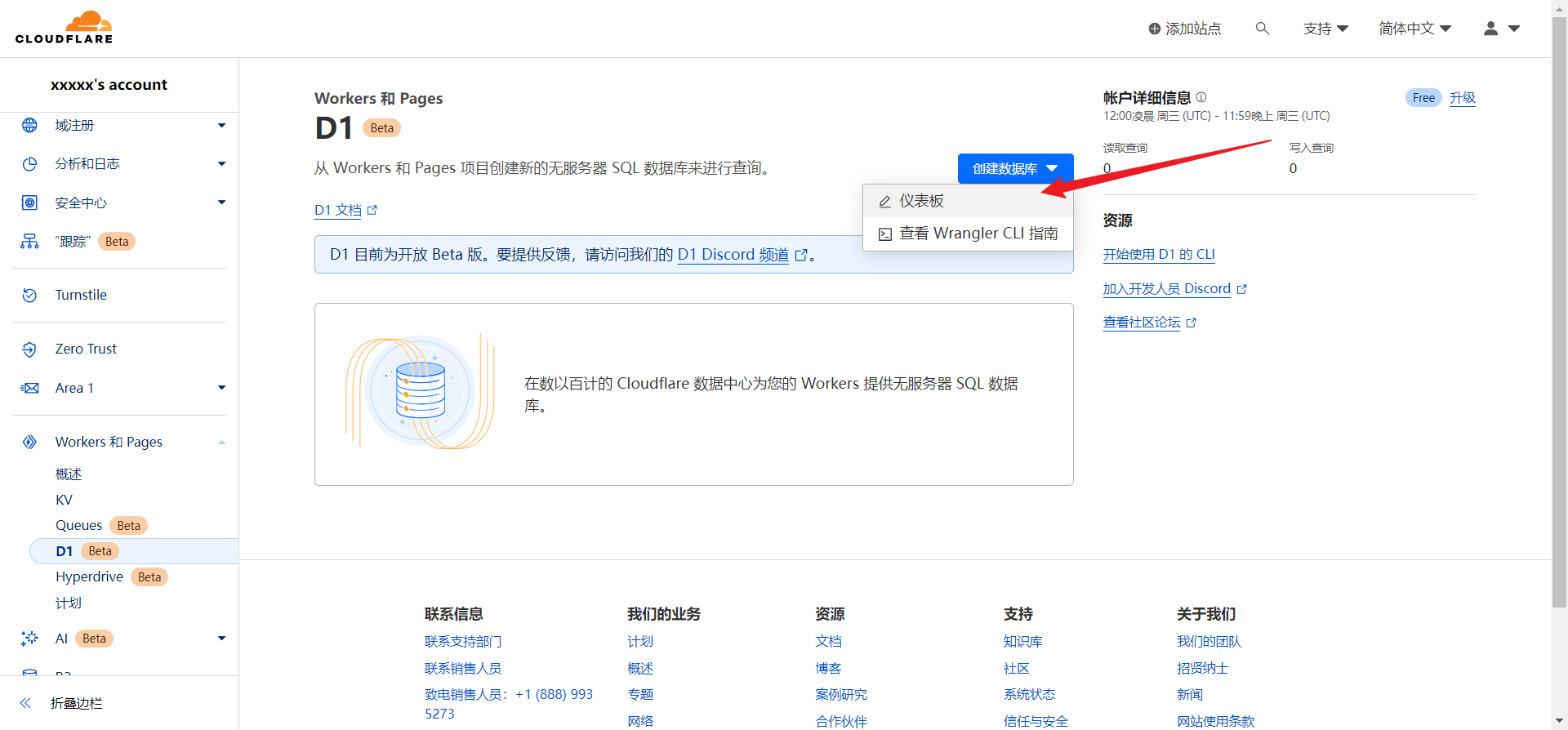Screen dimensions: 1568x730
Task: Open 博客 footer link
Action: click(828, 668)
